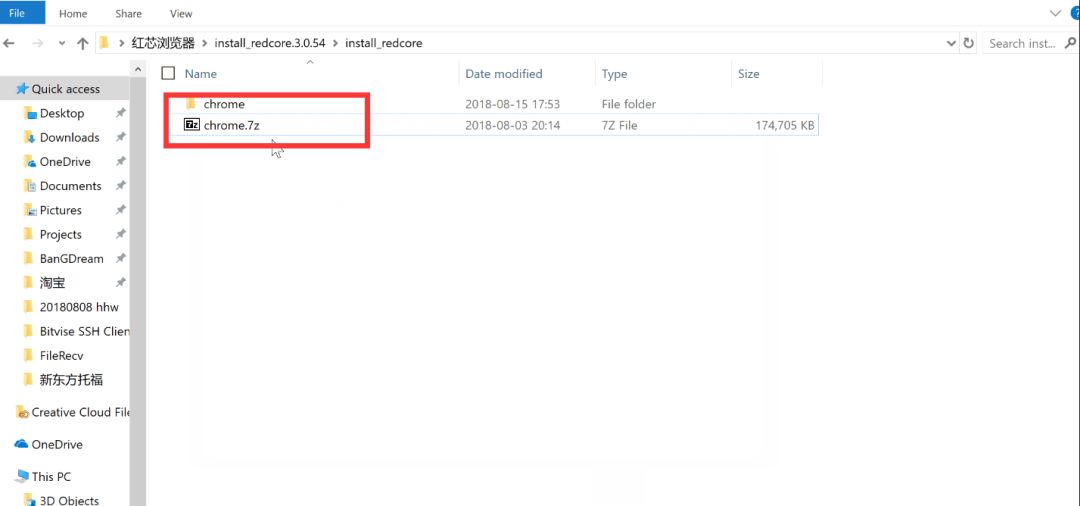Go up one folder level
The height and width of the screenshot is (506, 1080).
point(83,43)
